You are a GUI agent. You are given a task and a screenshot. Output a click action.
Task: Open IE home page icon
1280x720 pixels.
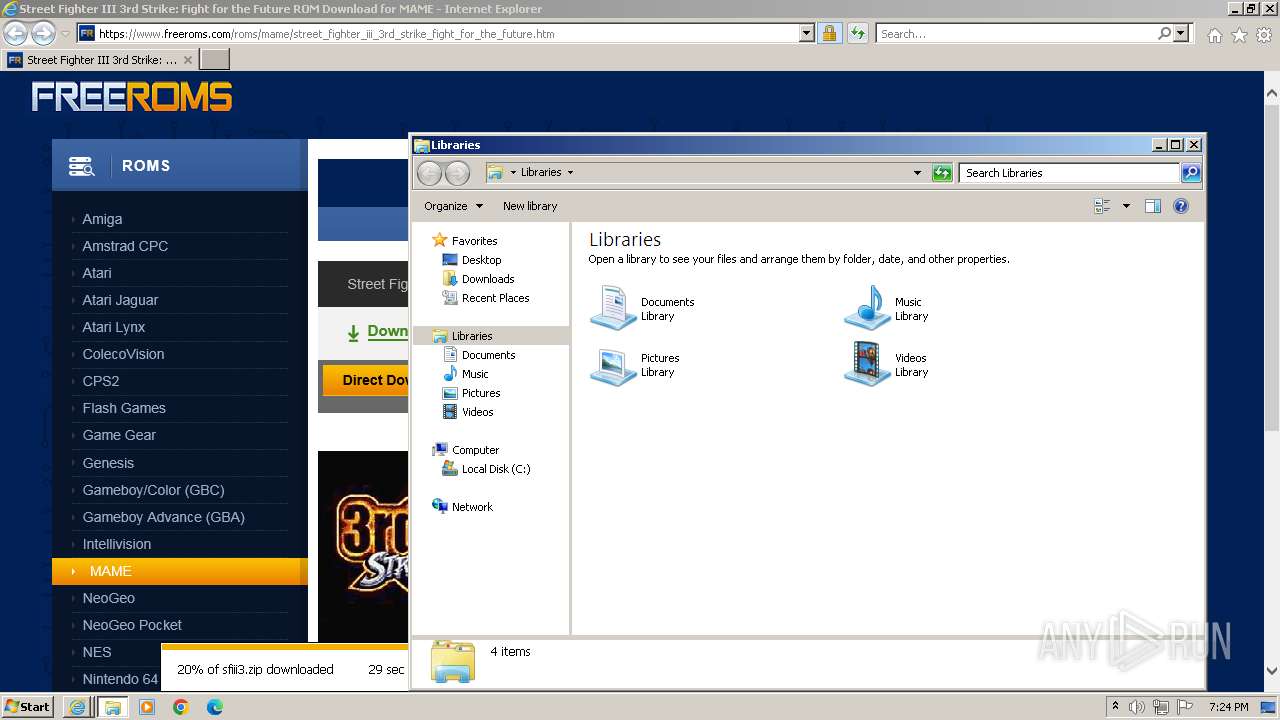tap(1214, 35)
